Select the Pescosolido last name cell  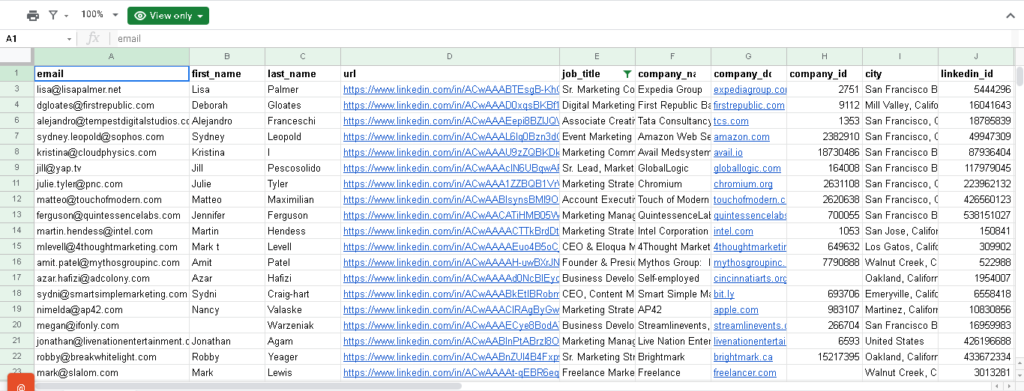(303, 168)
